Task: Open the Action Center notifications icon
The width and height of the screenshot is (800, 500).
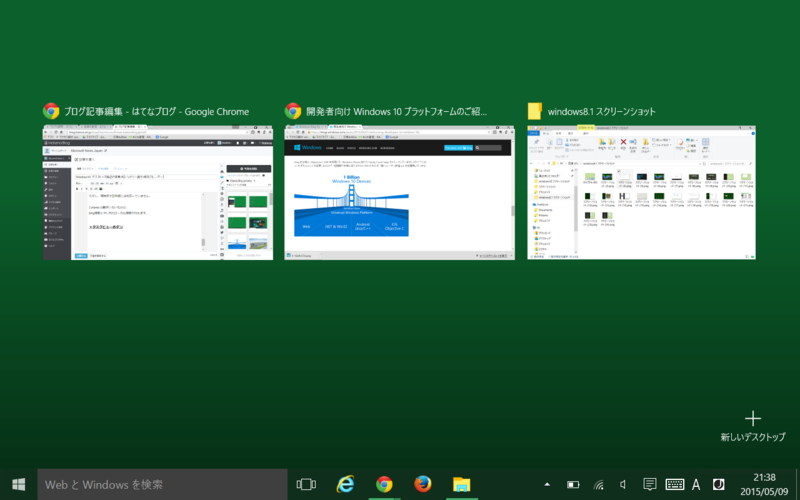Action: point(649,484)
